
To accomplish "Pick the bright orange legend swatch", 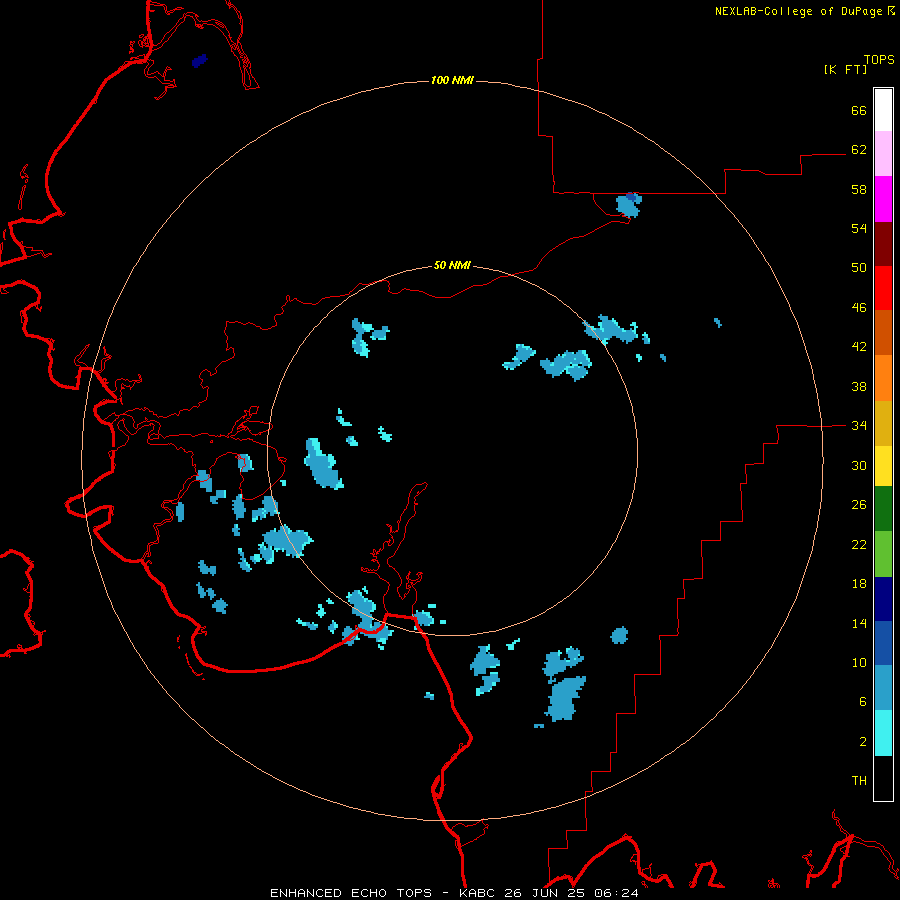I will [x=883, y=378].
